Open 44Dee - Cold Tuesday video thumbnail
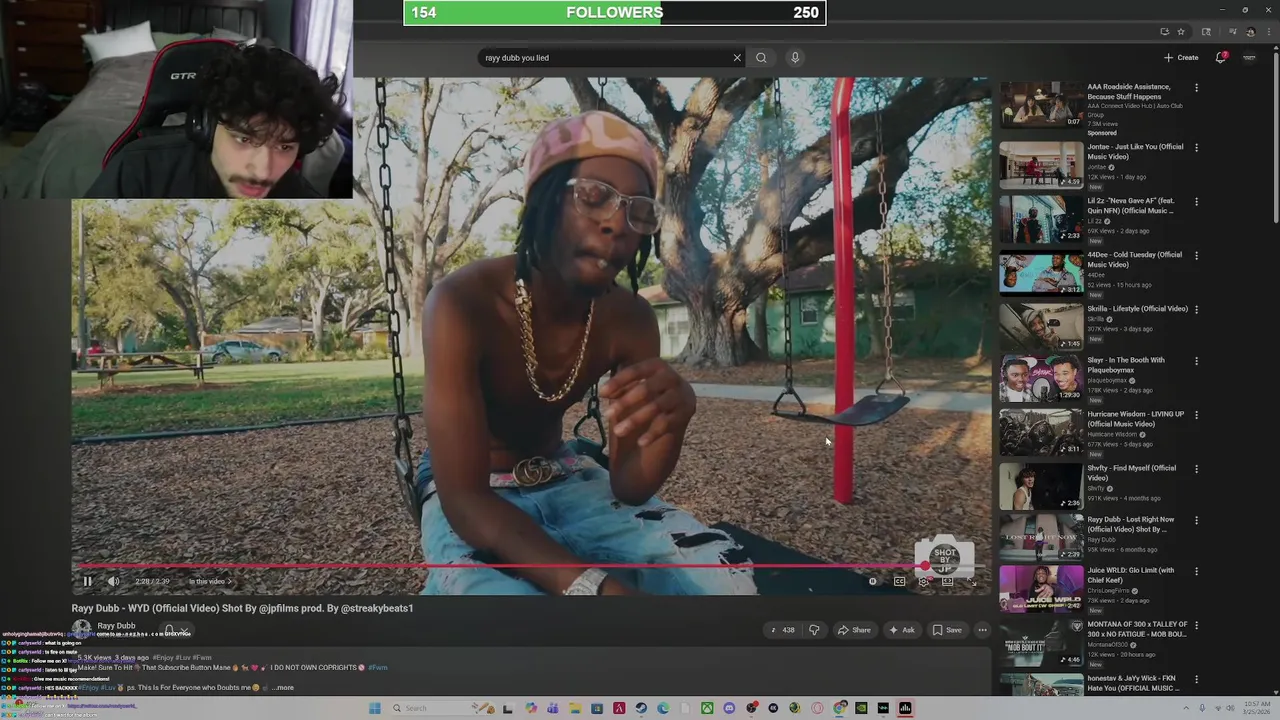The height and width of the screenshot is (720, 1280). coord(1041,273)
